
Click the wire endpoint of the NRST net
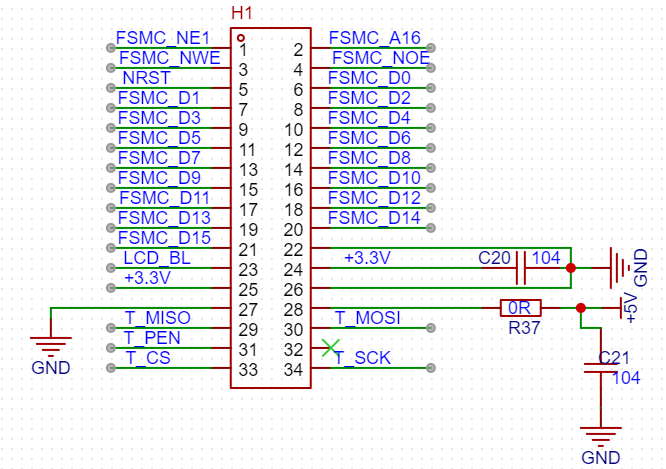111,88
